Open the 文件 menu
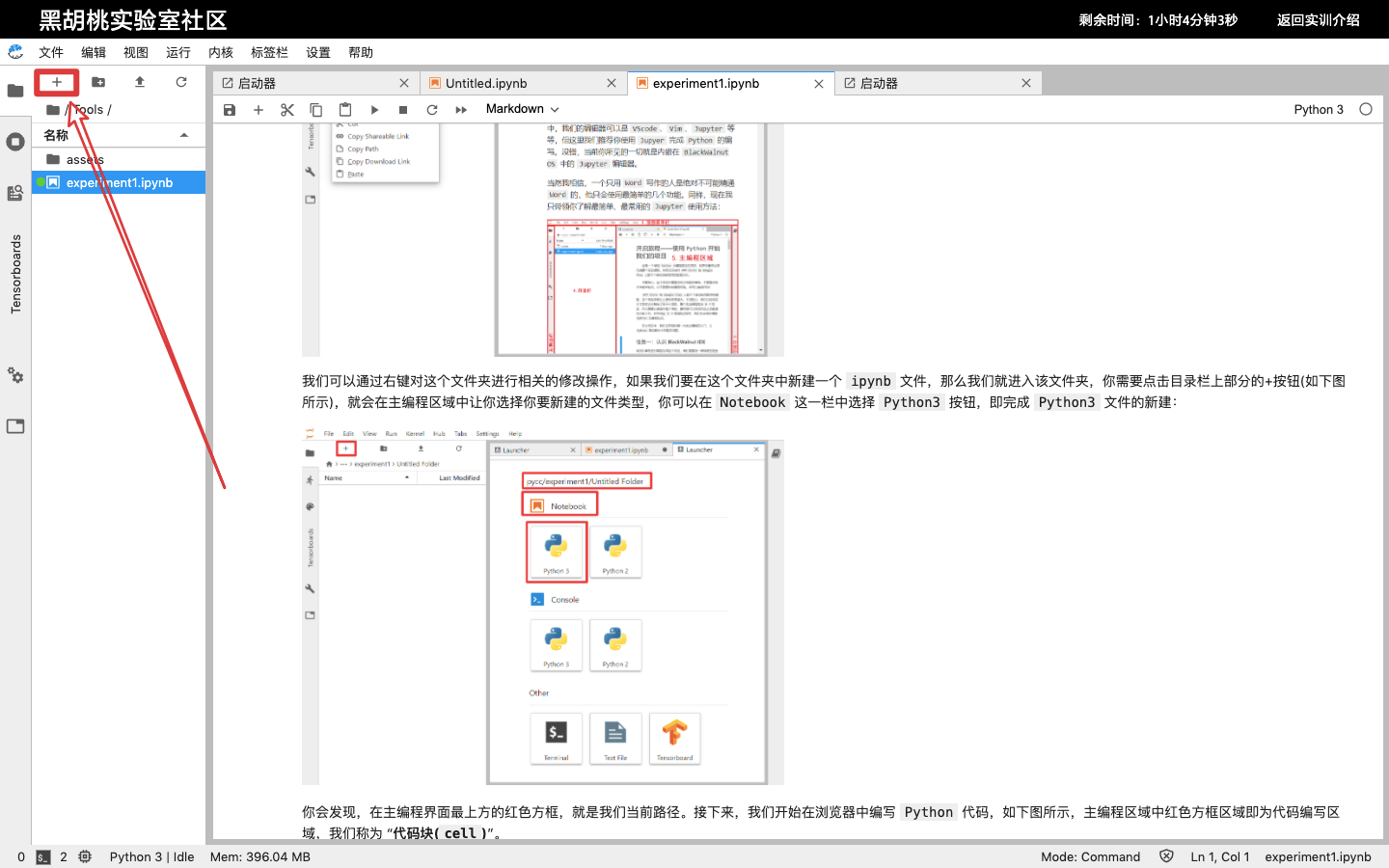 (51, 52)
